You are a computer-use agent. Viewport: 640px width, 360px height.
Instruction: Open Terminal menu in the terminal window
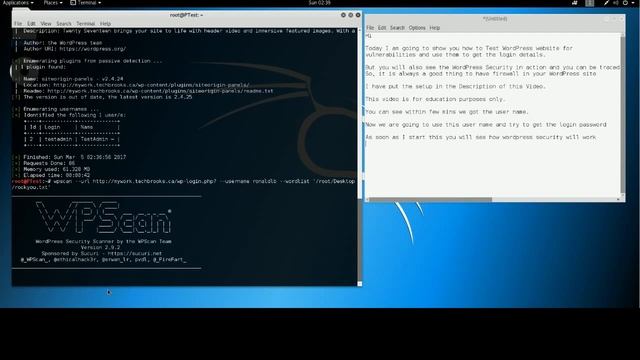pos(85,24)
